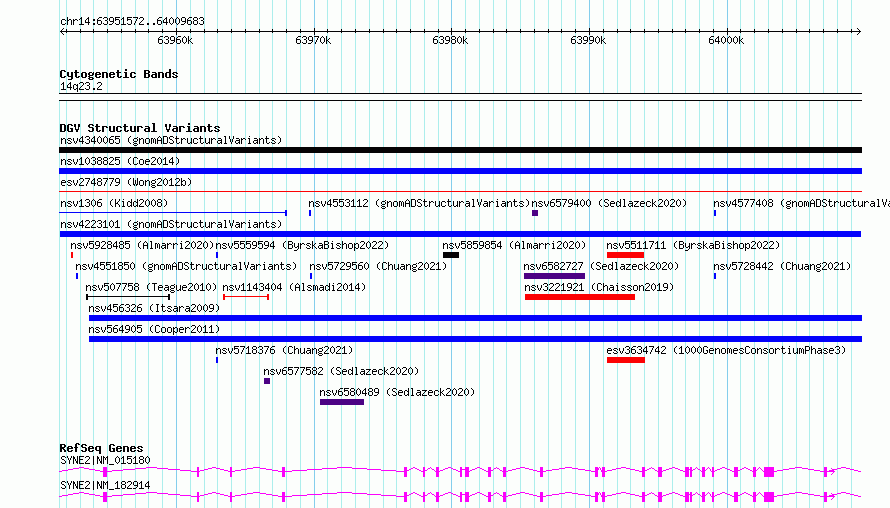Open nsv4551850 gnomADStructuralVariants label

click(x=186, y=266)
